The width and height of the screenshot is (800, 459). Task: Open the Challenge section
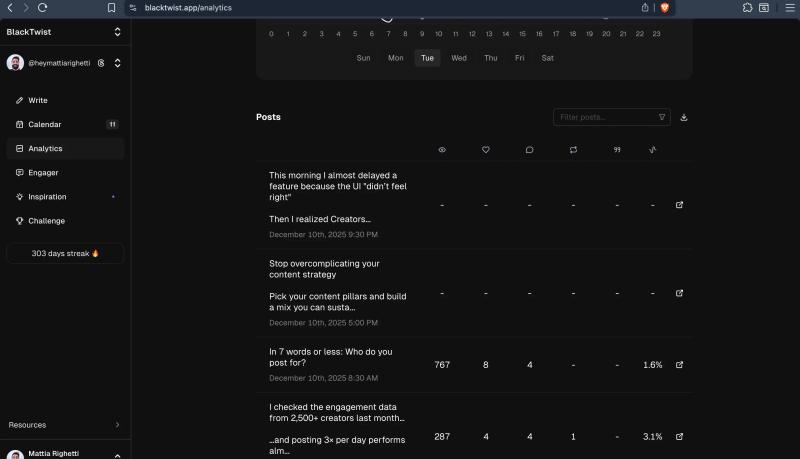65,221
